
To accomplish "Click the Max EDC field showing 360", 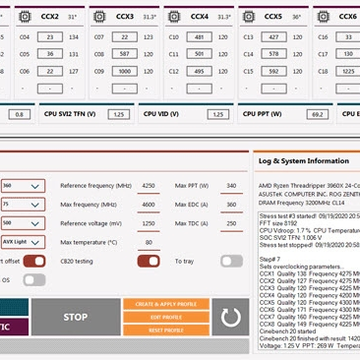I will click(232, 205).
